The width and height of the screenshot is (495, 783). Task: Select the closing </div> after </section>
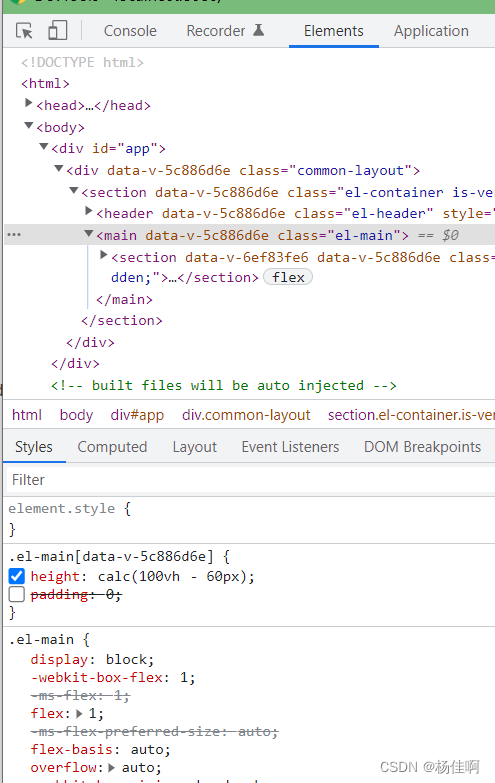tap(90, 343)
